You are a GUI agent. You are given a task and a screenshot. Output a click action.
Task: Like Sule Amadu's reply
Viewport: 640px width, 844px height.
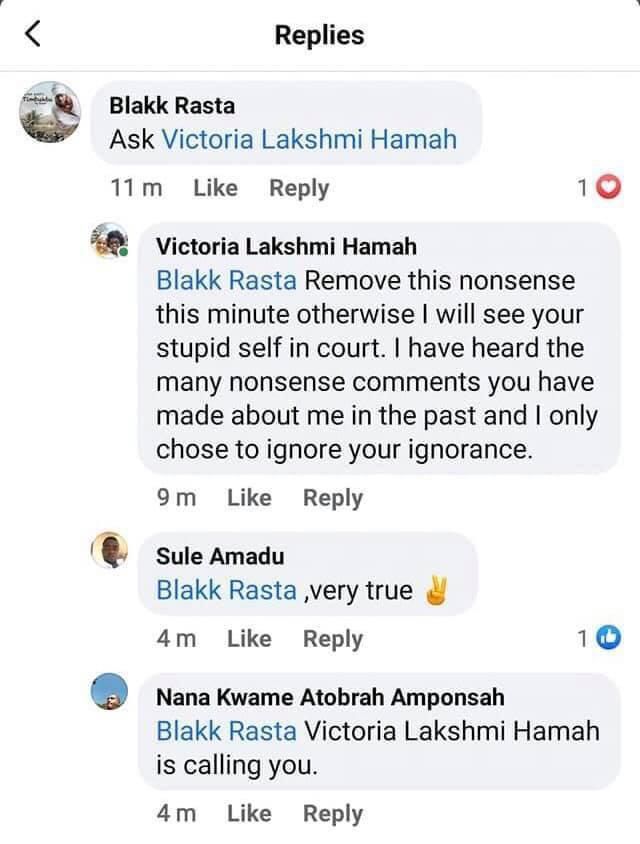(x=249, y=639)
